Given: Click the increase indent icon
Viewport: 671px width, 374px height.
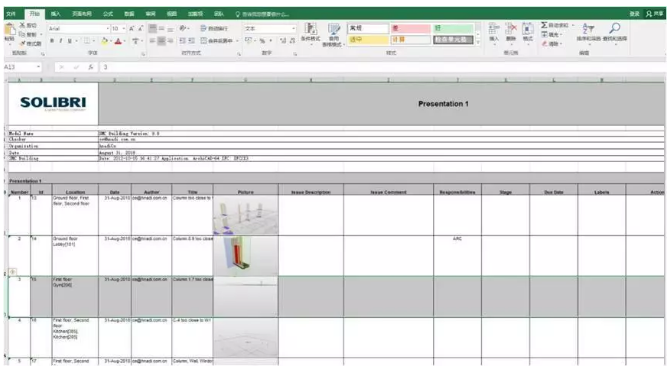Looking at the screenshot, I should (192, 41).
